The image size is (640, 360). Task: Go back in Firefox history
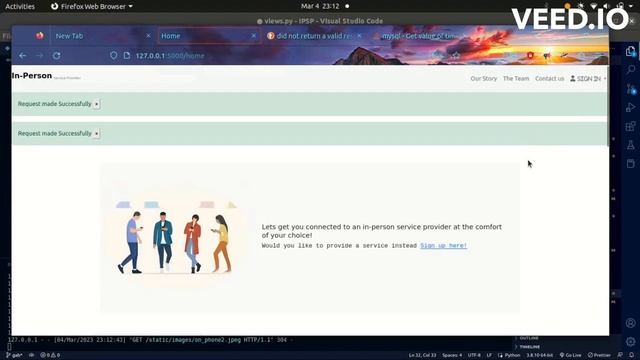tap(23, 56)
